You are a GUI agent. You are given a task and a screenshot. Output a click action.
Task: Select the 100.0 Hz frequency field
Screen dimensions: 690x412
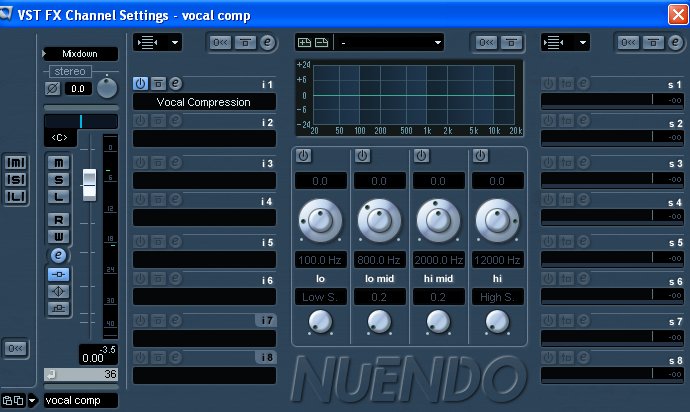pos(320,260)
